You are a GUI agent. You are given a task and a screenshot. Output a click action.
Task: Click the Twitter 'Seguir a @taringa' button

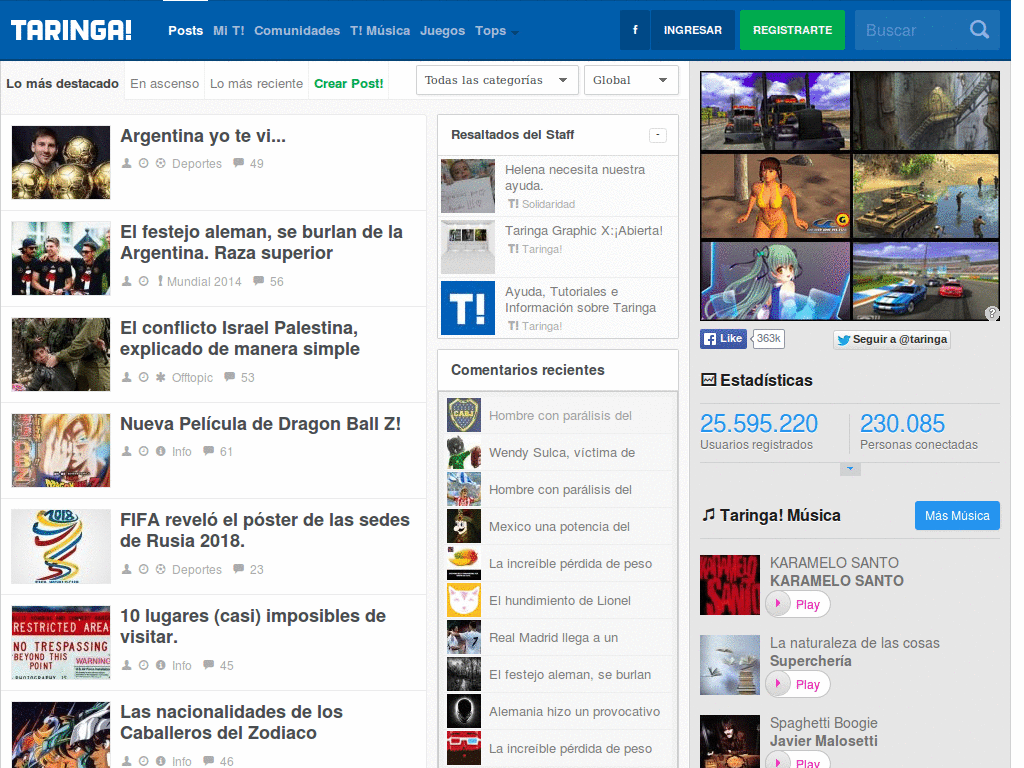pos(892,340)
